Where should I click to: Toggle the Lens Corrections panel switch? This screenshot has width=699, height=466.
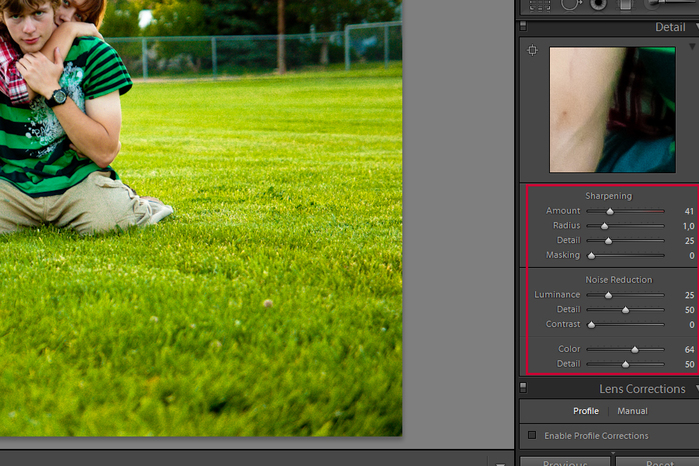coord(523,388)
